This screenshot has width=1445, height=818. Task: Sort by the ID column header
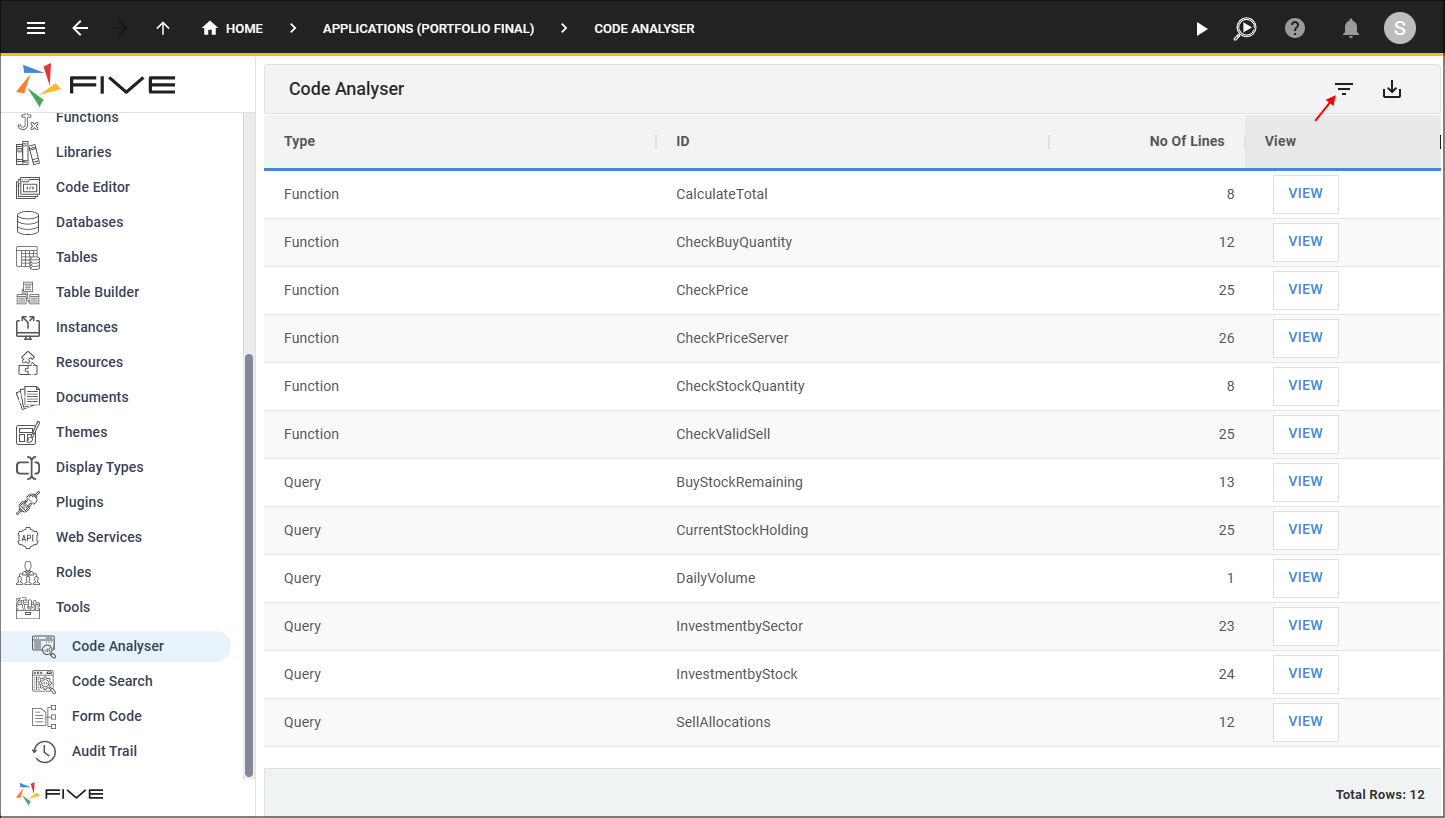(x=683, y=141)
